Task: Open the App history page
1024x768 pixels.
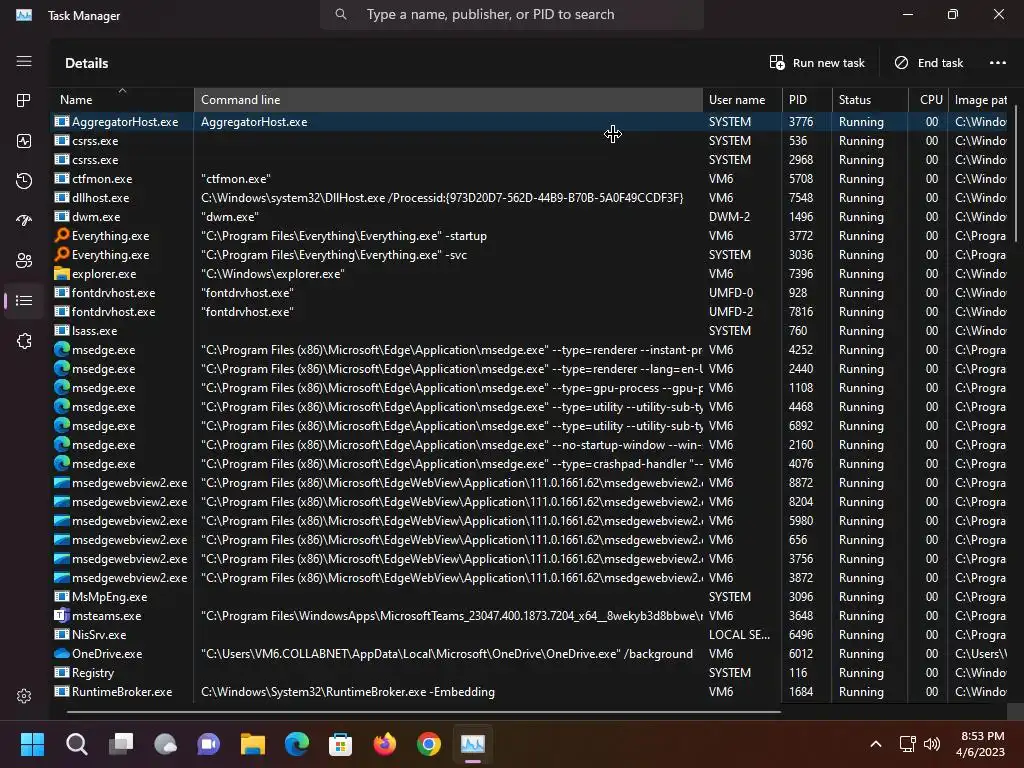Action: [24, 181]
